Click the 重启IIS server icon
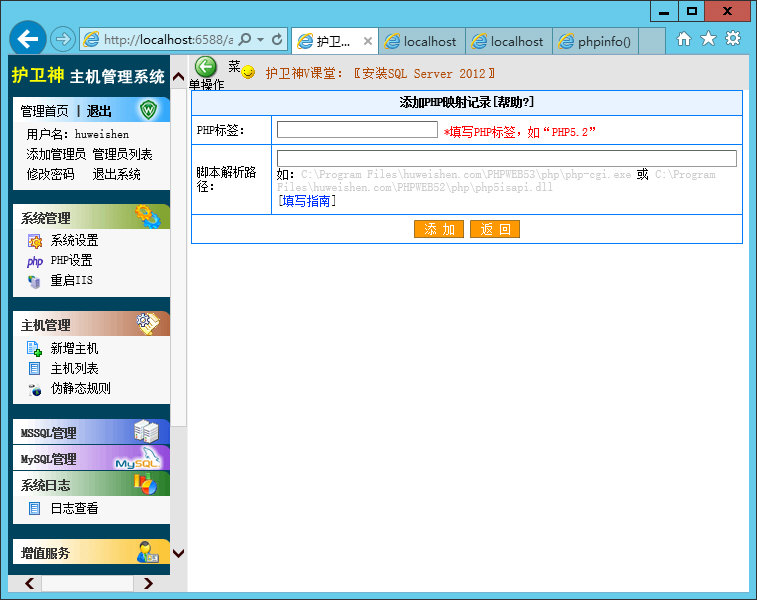The width and height of the screenshot is (757, 600). 34,281
